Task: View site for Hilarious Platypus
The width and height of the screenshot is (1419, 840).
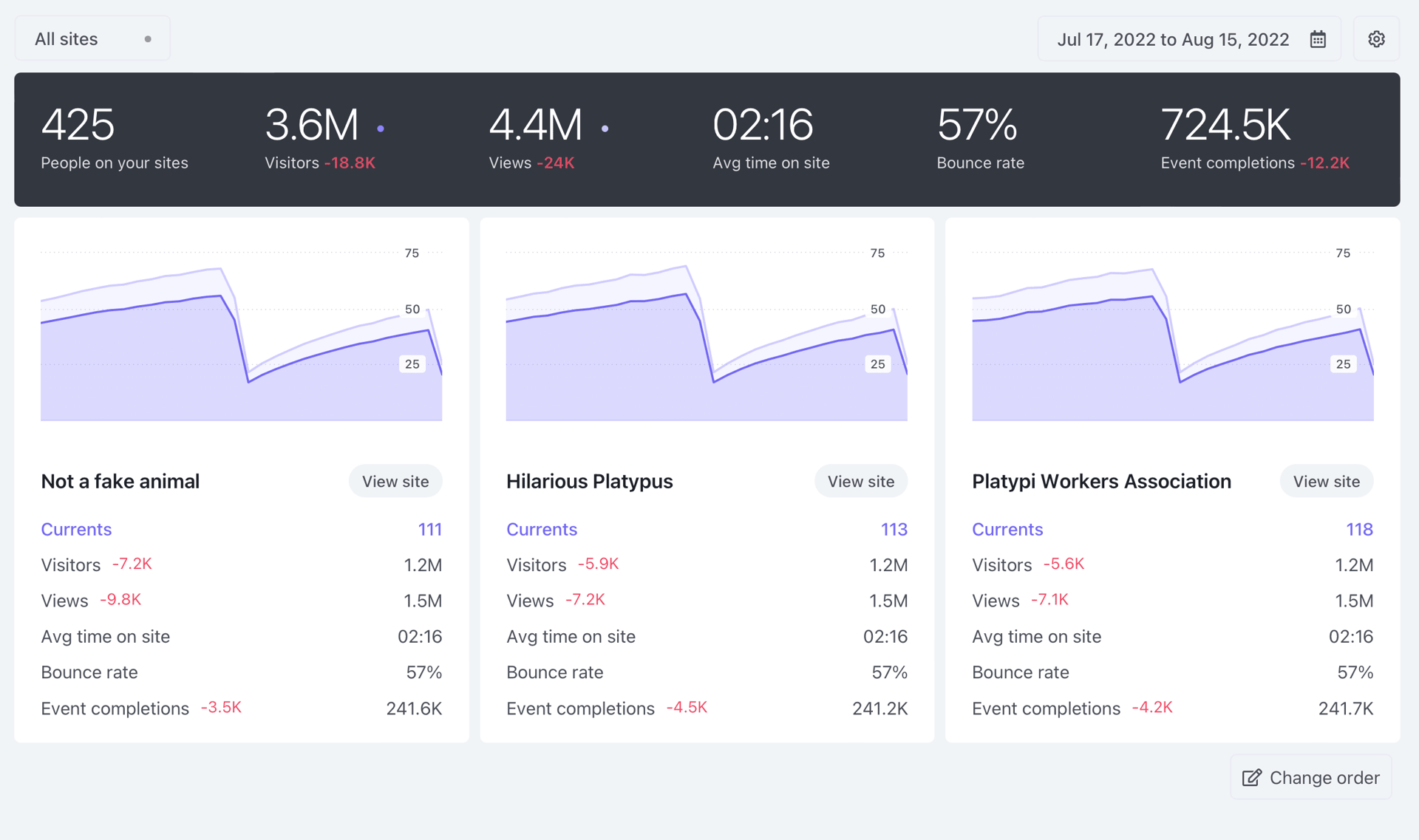Action: [x=861, y=481]
